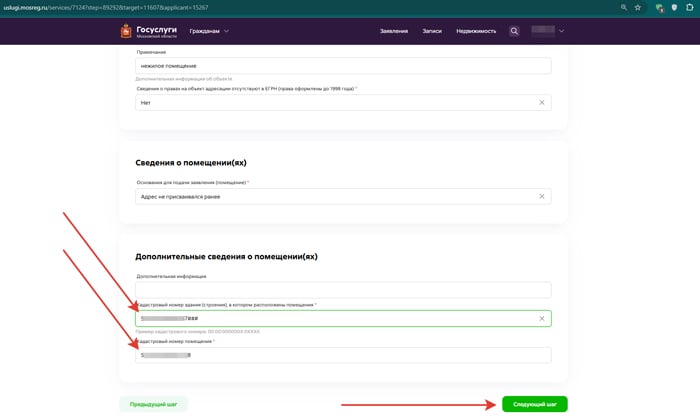Click Госуслуги title link
This screenshot has height=420, width=700.
(x=156, y=29)
